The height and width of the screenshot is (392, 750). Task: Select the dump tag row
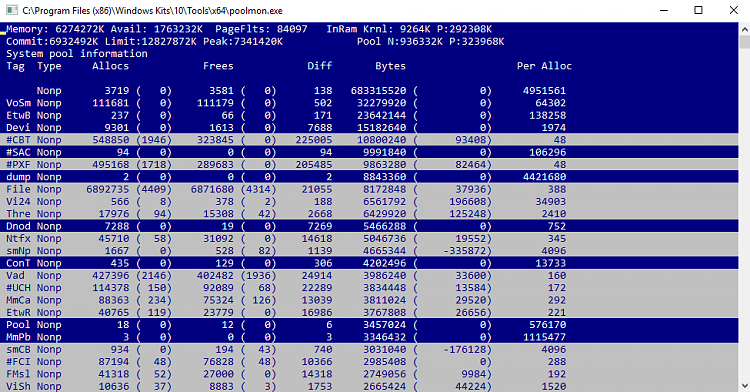click(369, 177)
